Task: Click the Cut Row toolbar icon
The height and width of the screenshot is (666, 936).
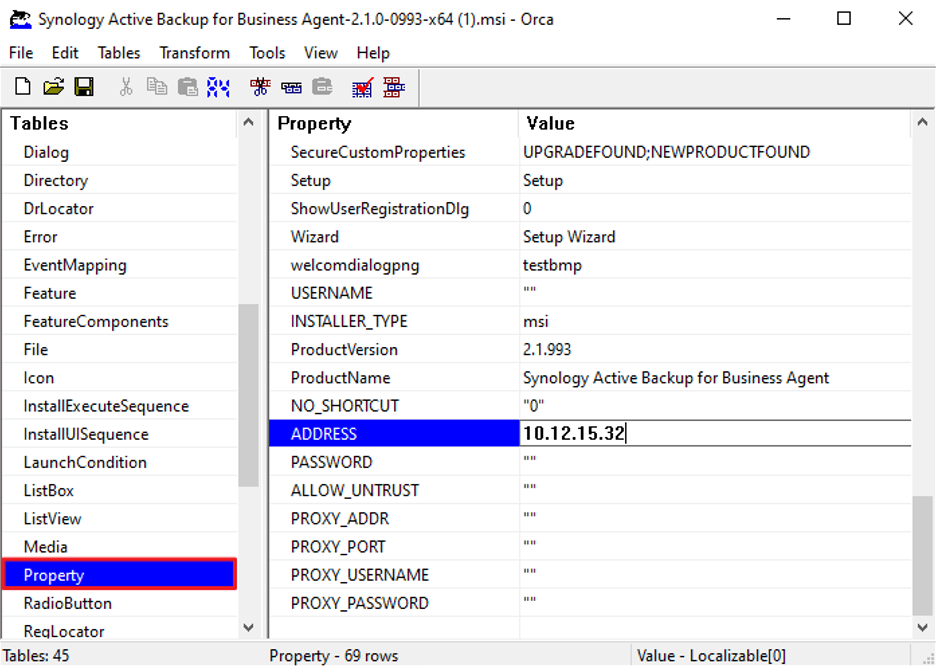Action: pos(260,87)
